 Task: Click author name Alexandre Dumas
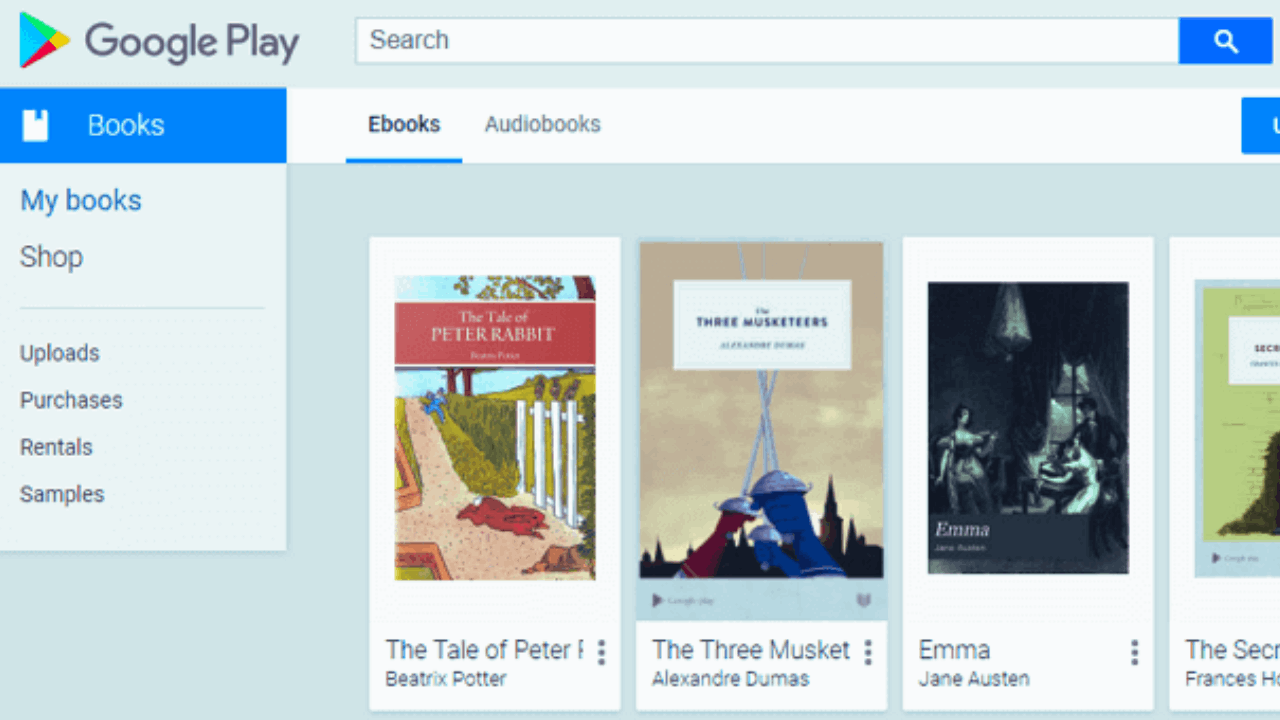tap(730, 679)
